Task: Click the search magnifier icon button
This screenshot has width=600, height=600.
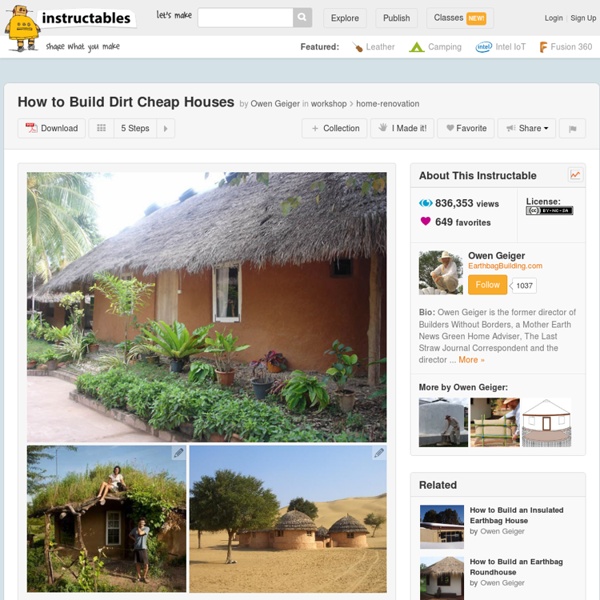Action: click(302, 18)
